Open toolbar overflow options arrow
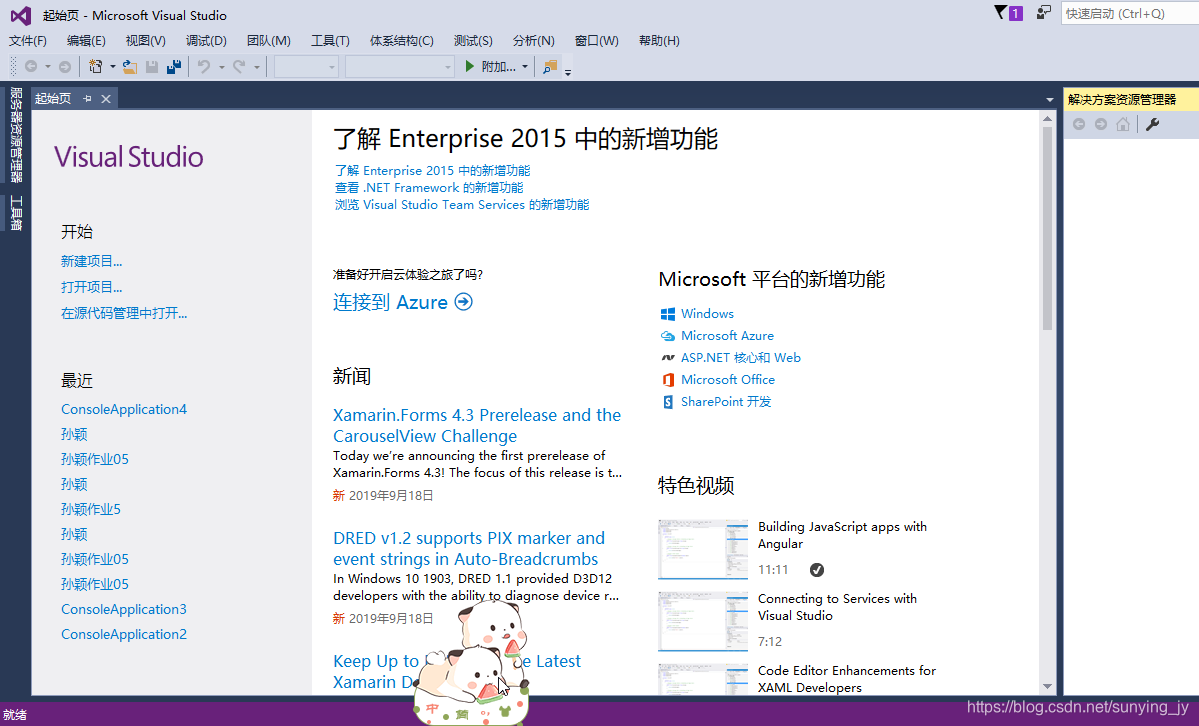The height and width of the screenshot is (726, 1199). (567, 72)
